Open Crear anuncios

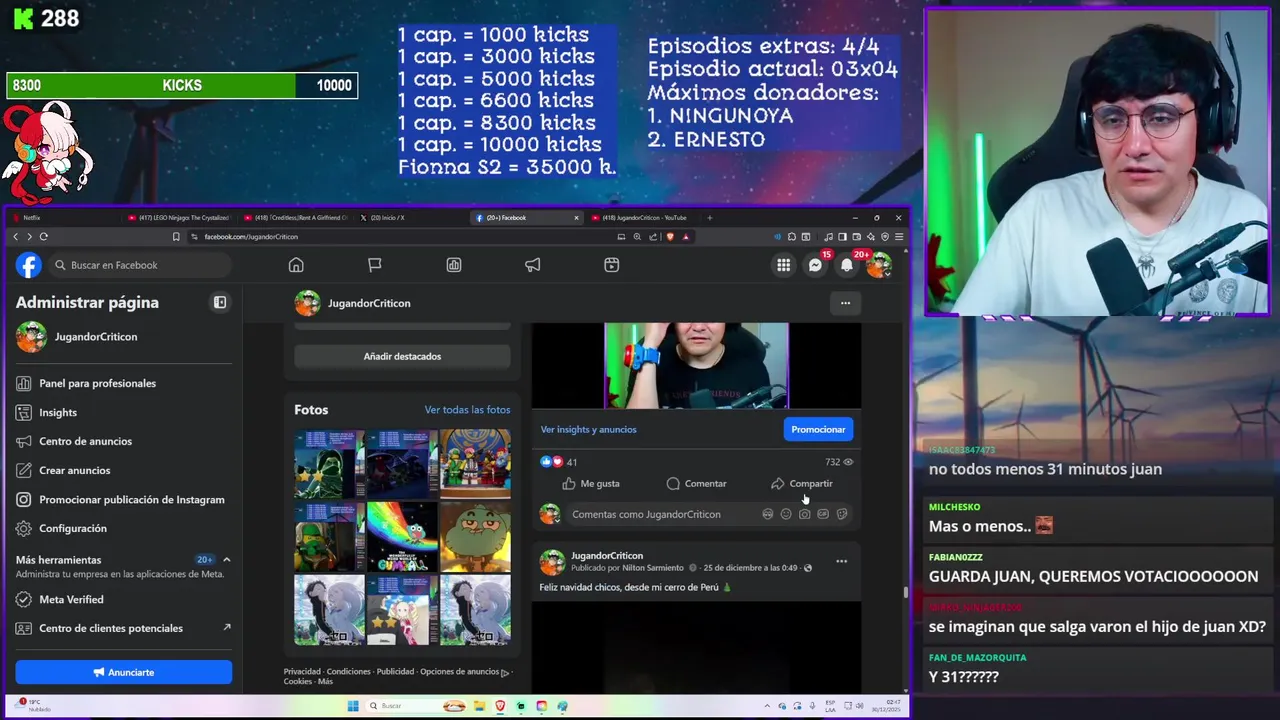tap(123, 470)
